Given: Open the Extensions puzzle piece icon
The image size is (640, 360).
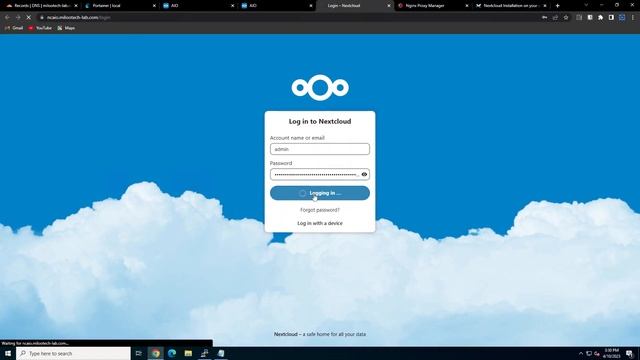Looking at the screenshot, I should pyautogui.click(x=600, y=18).
